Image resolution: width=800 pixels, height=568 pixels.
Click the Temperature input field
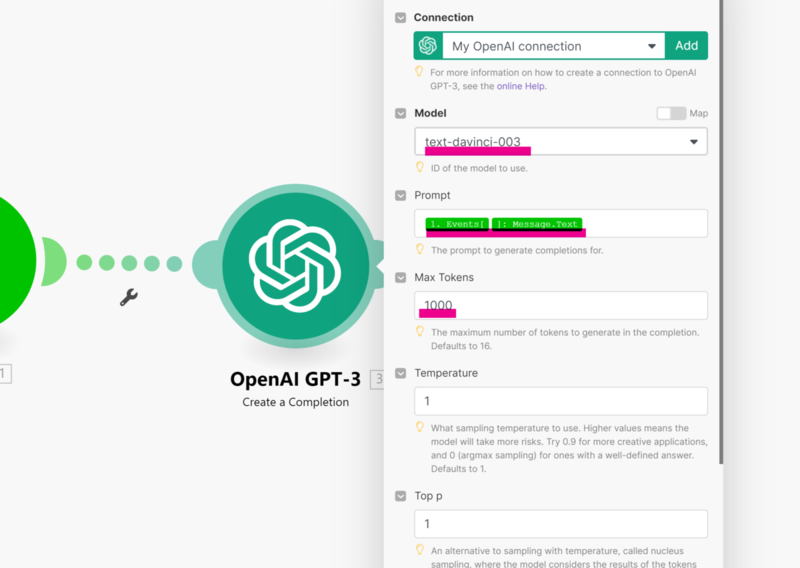point(561,401)
